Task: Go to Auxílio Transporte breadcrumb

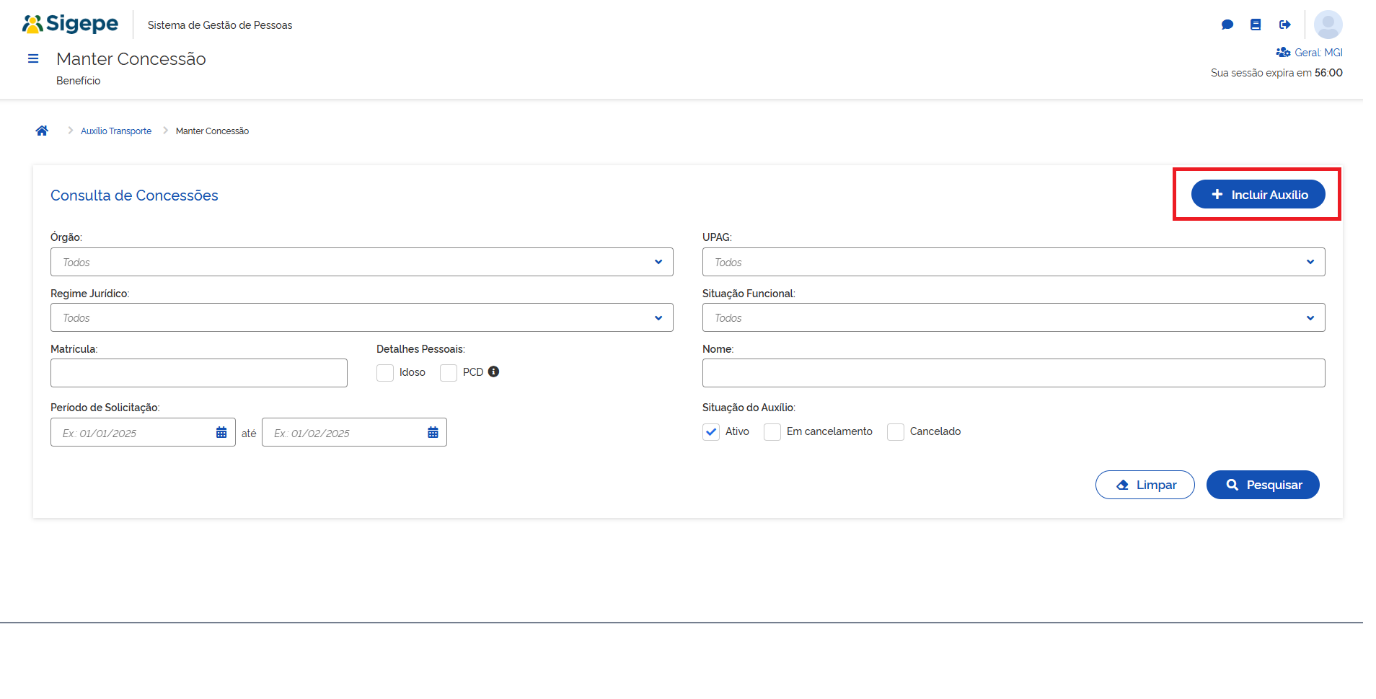Action: (116, 131)
